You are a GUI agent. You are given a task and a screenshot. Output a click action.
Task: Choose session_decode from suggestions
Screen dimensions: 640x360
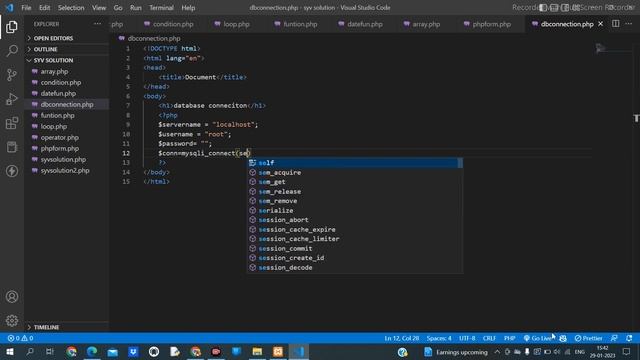[355, 268]
